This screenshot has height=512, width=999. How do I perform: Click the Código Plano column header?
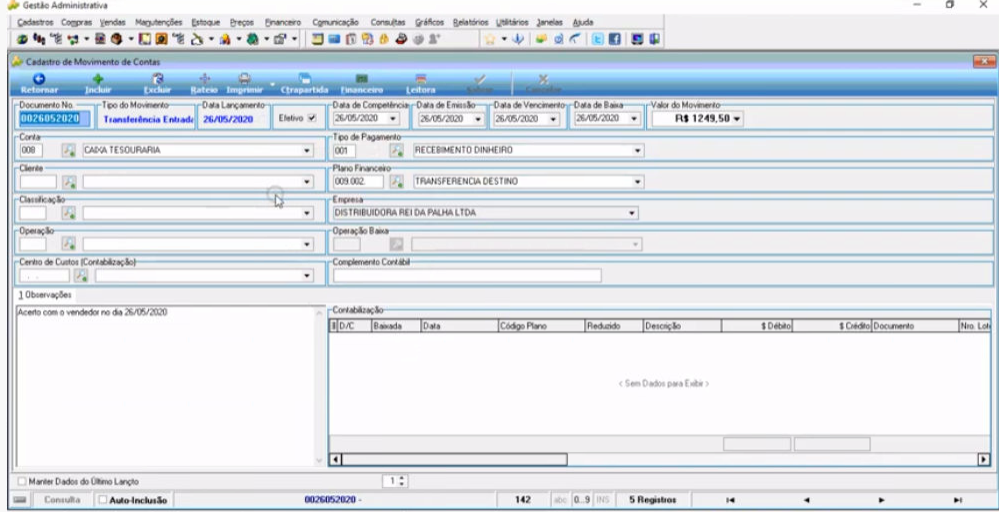click(541, 326)
